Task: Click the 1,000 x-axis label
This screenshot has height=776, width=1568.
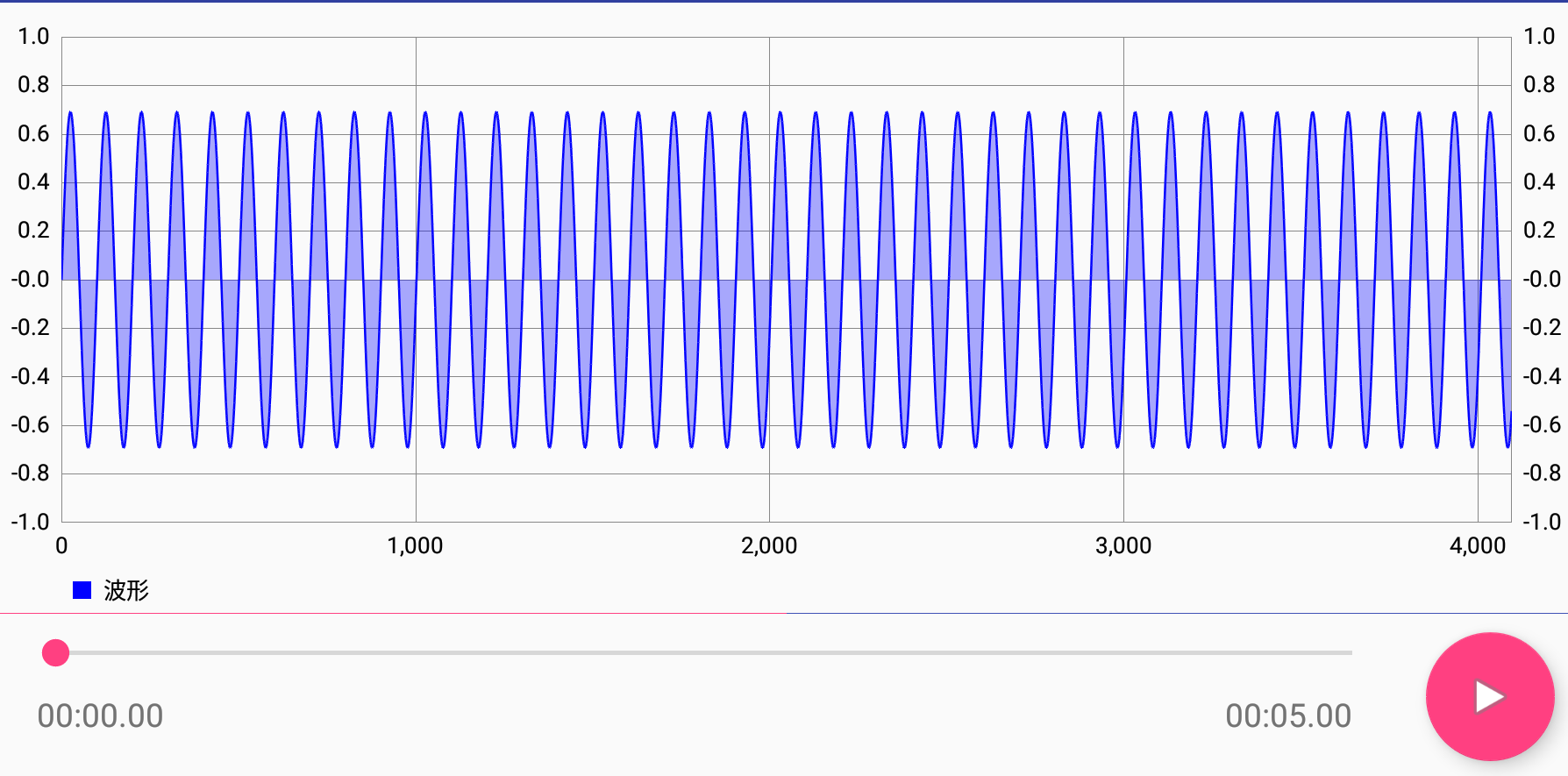Action: point(415,545)
